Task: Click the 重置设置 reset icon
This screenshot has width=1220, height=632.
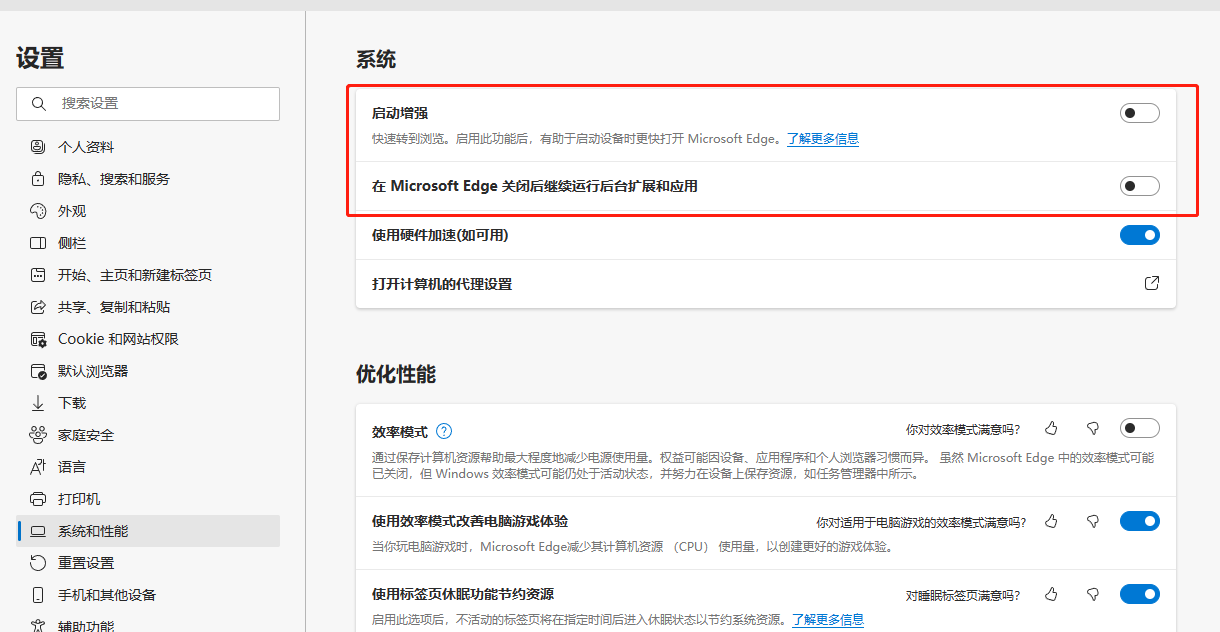Action: tap(38, 563)
